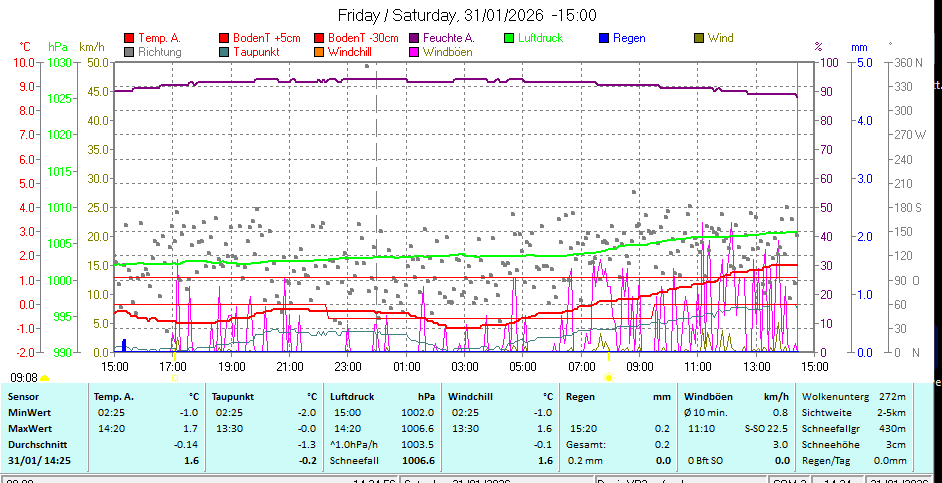Click the green Luftdruck legend square

509,39
